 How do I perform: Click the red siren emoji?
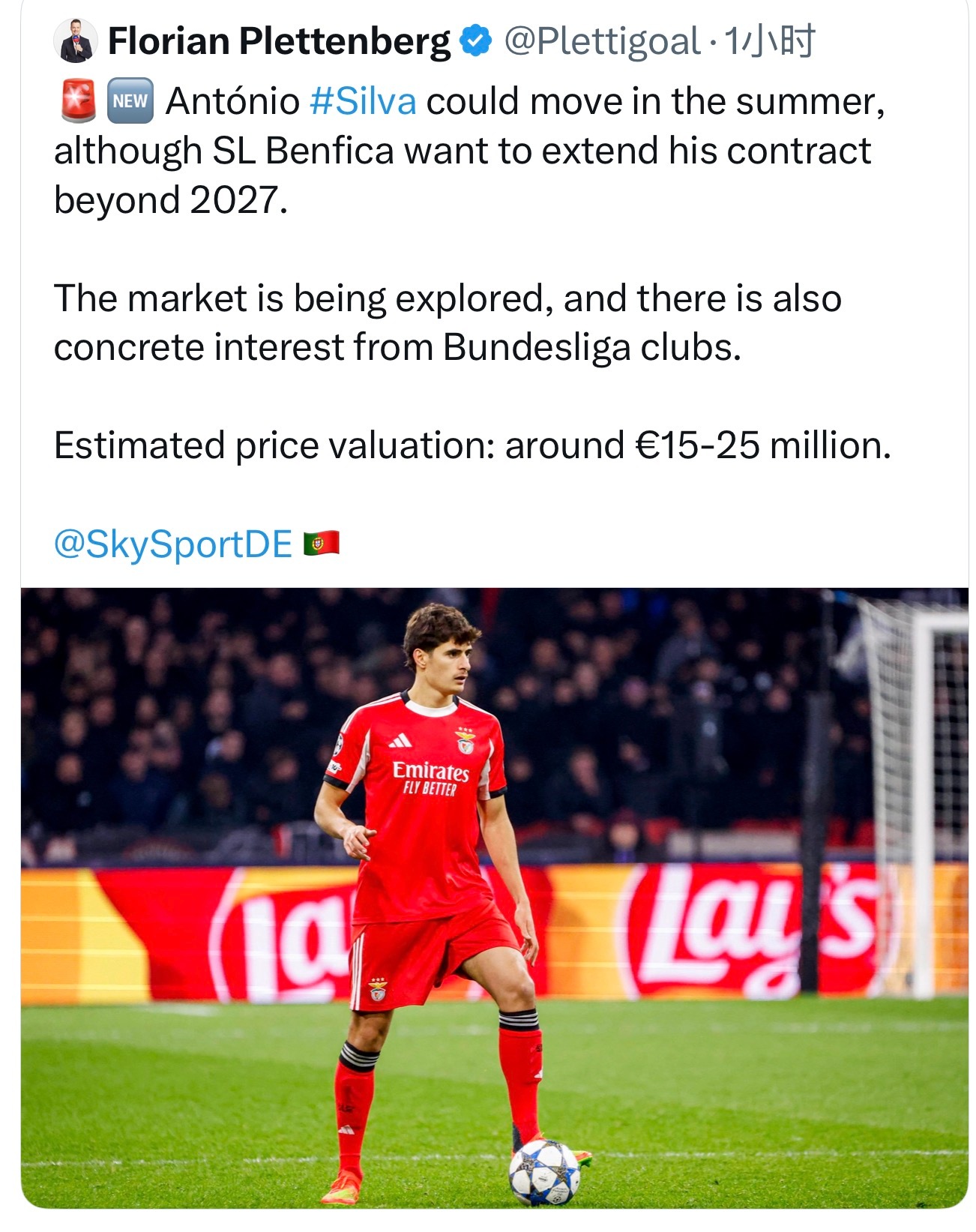click(x=78, y=100)
